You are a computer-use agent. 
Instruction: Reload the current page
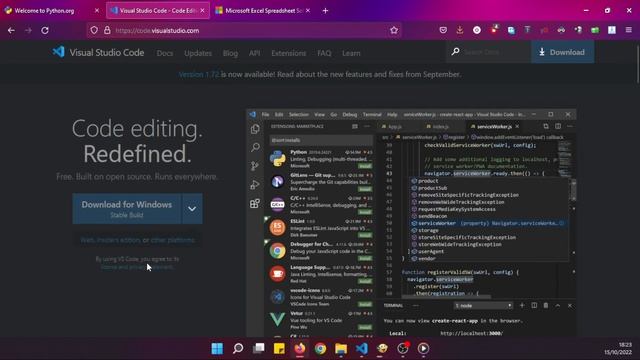click(x=45, y=30)
